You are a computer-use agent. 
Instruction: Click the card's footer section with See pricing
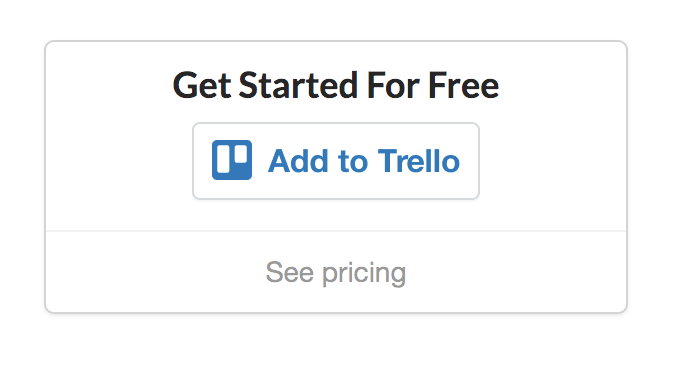click(x=336, y=272)
